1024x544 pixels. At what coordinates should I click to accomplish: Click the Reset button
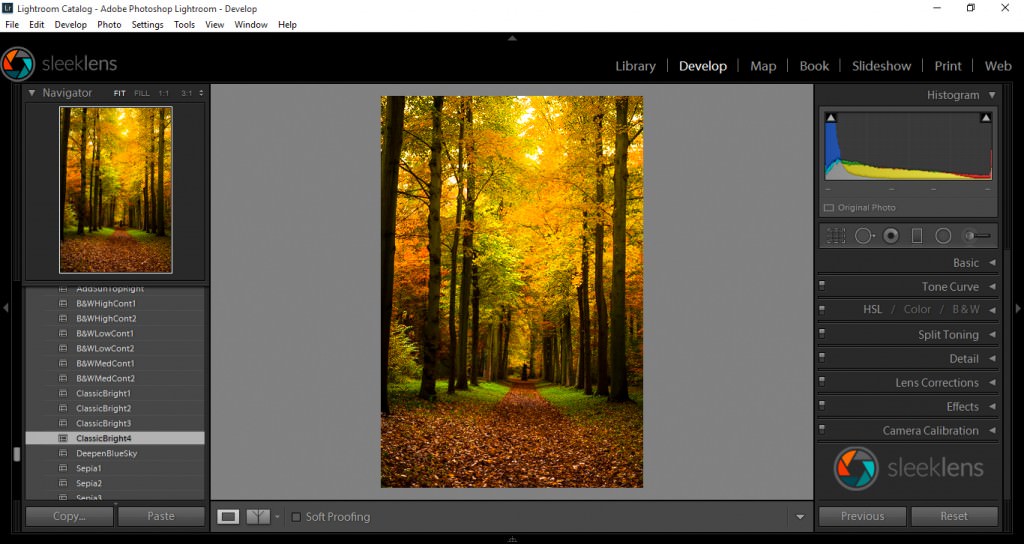(954, 516)
